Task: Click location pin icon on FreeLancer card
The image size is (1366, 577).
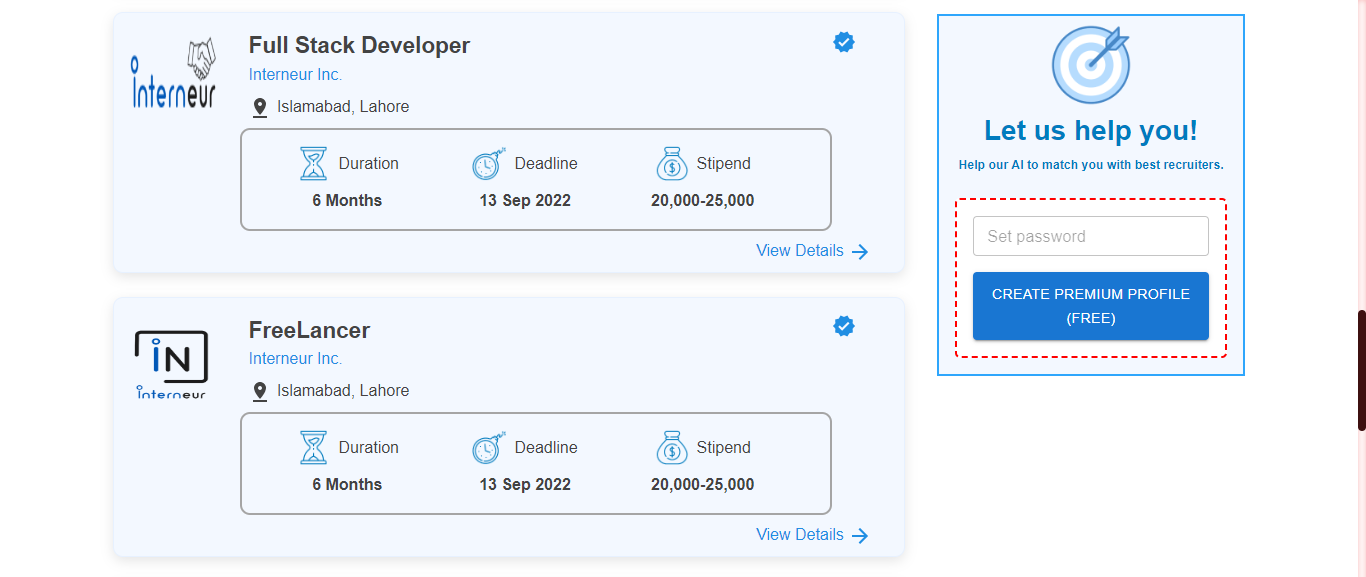Action: [260, 392]
